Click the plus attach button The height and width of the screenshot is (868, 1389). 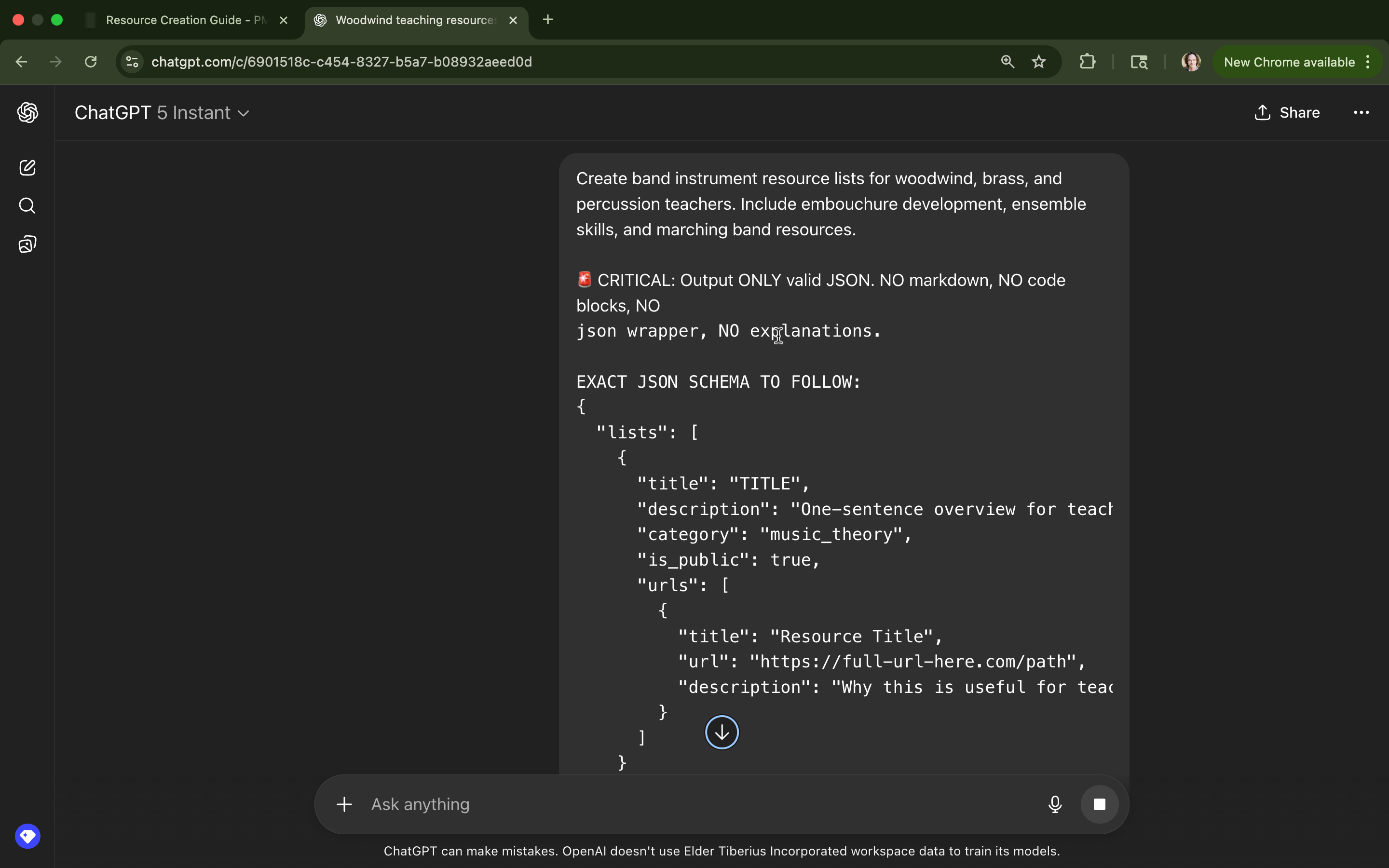[344, 804]
